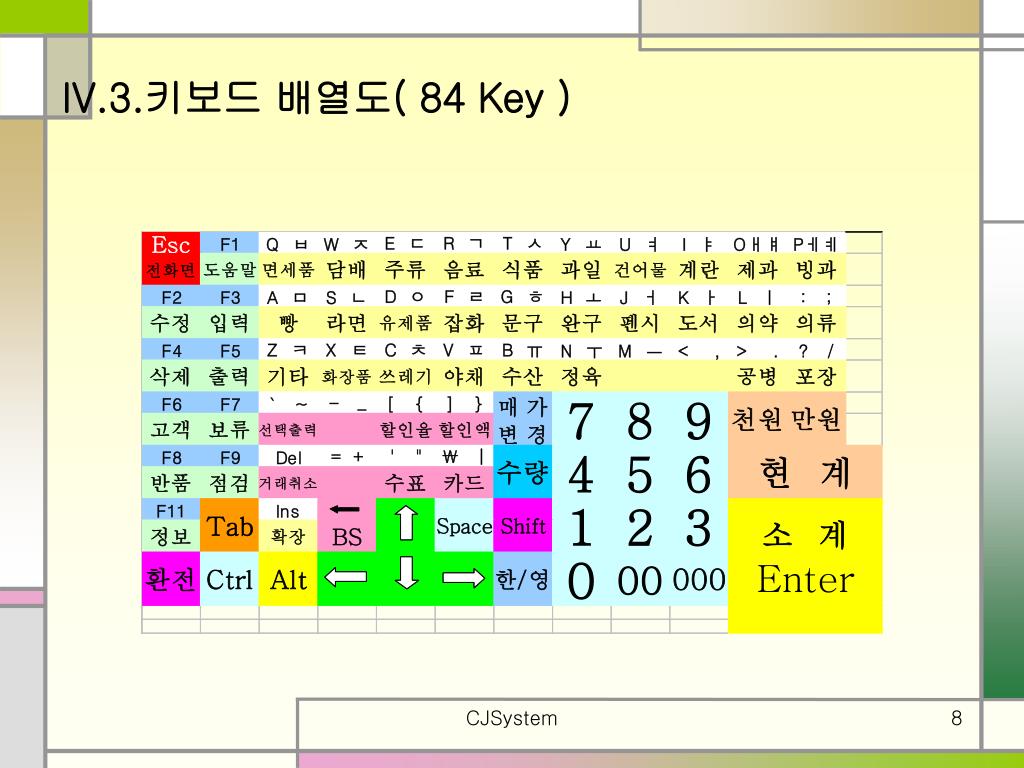This screenshot has width=1024, height=768.
Task: Click numeric key 8
Action: point(640,419)
